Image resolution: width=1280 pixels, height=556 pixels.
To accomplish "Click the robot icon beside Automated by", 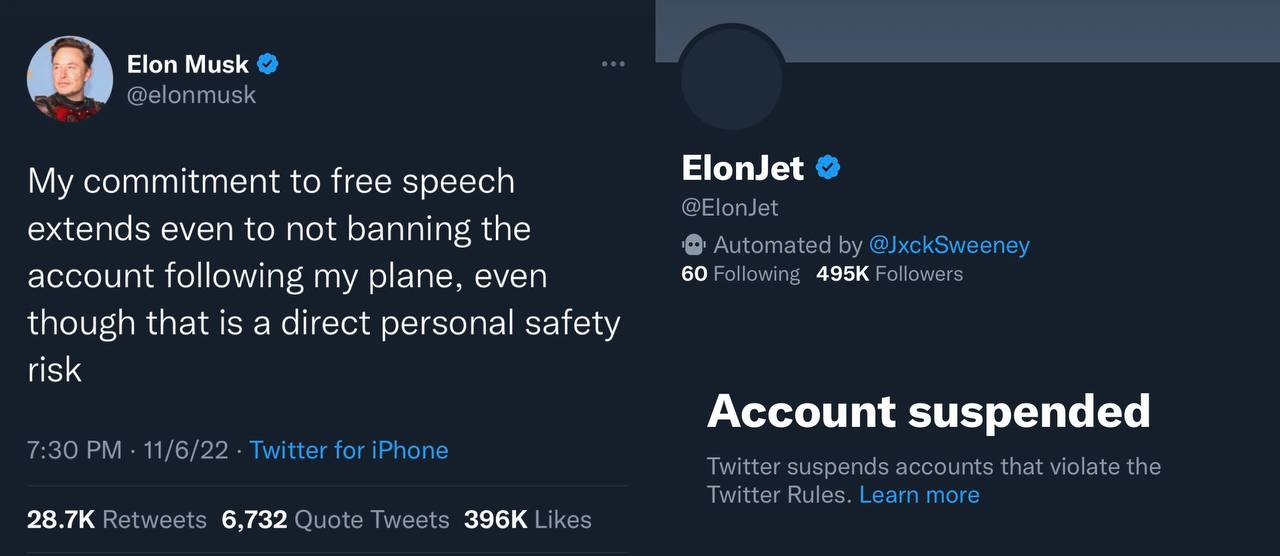I will 694,245.
